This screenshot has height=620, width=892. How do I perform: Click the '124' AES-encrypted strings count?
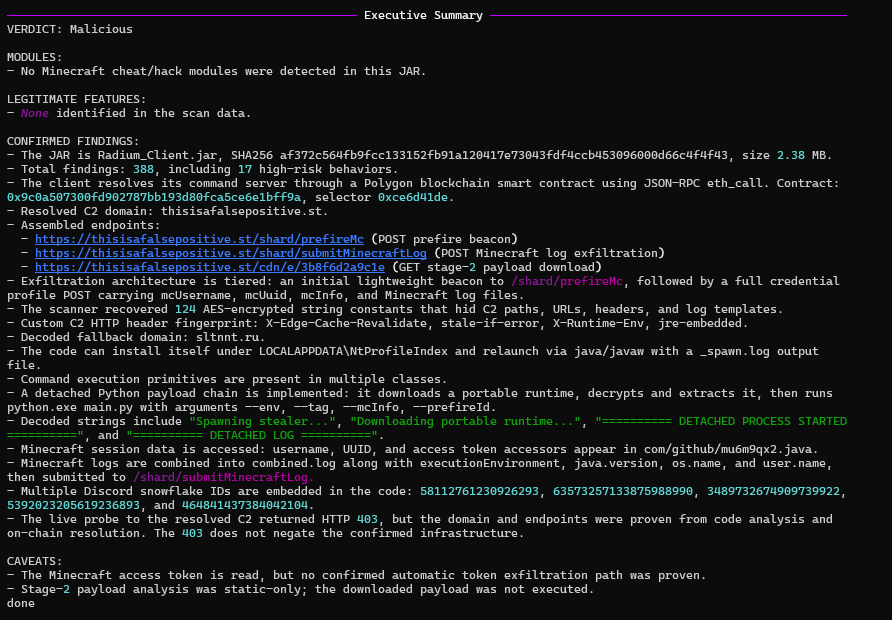pos(185,309)
